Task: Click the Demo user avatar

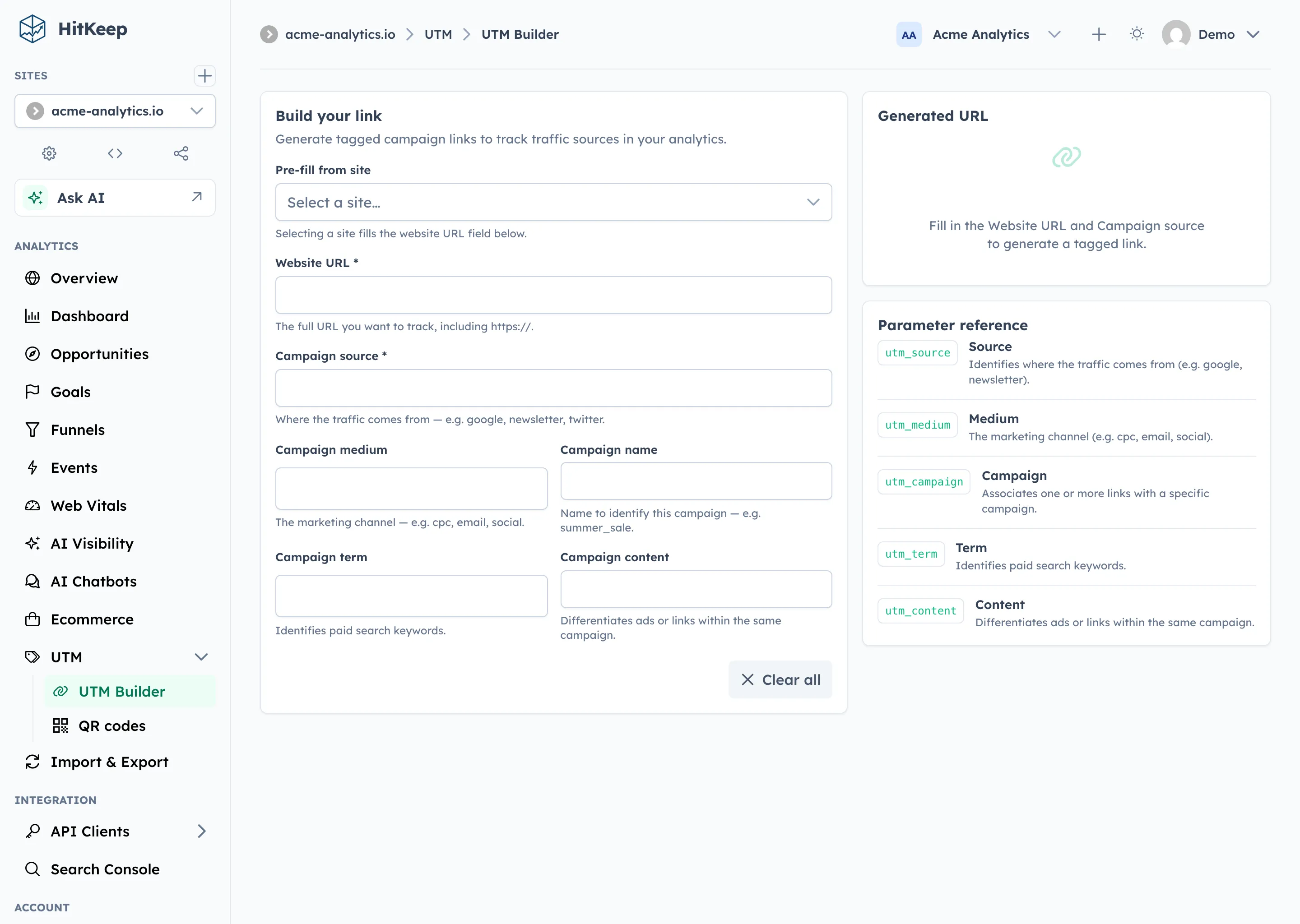Action: pyautogui.click(x=1176, y=34)
